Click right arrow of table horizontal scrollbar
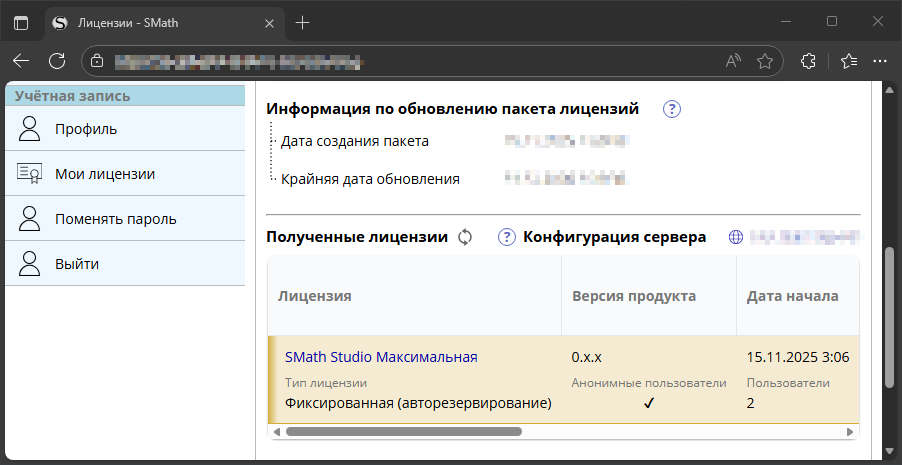 tap(850, 432)
